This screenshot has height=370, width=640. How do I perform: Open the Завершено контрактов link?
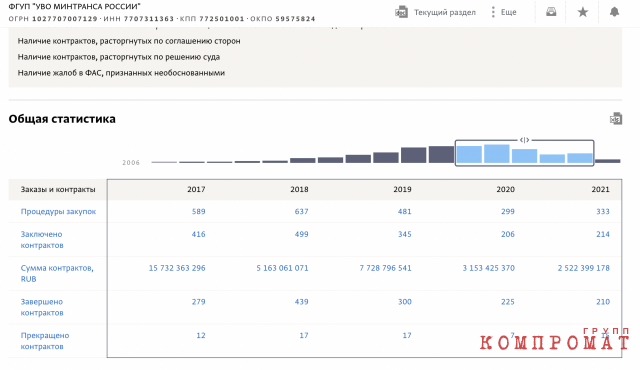(42, 307)
